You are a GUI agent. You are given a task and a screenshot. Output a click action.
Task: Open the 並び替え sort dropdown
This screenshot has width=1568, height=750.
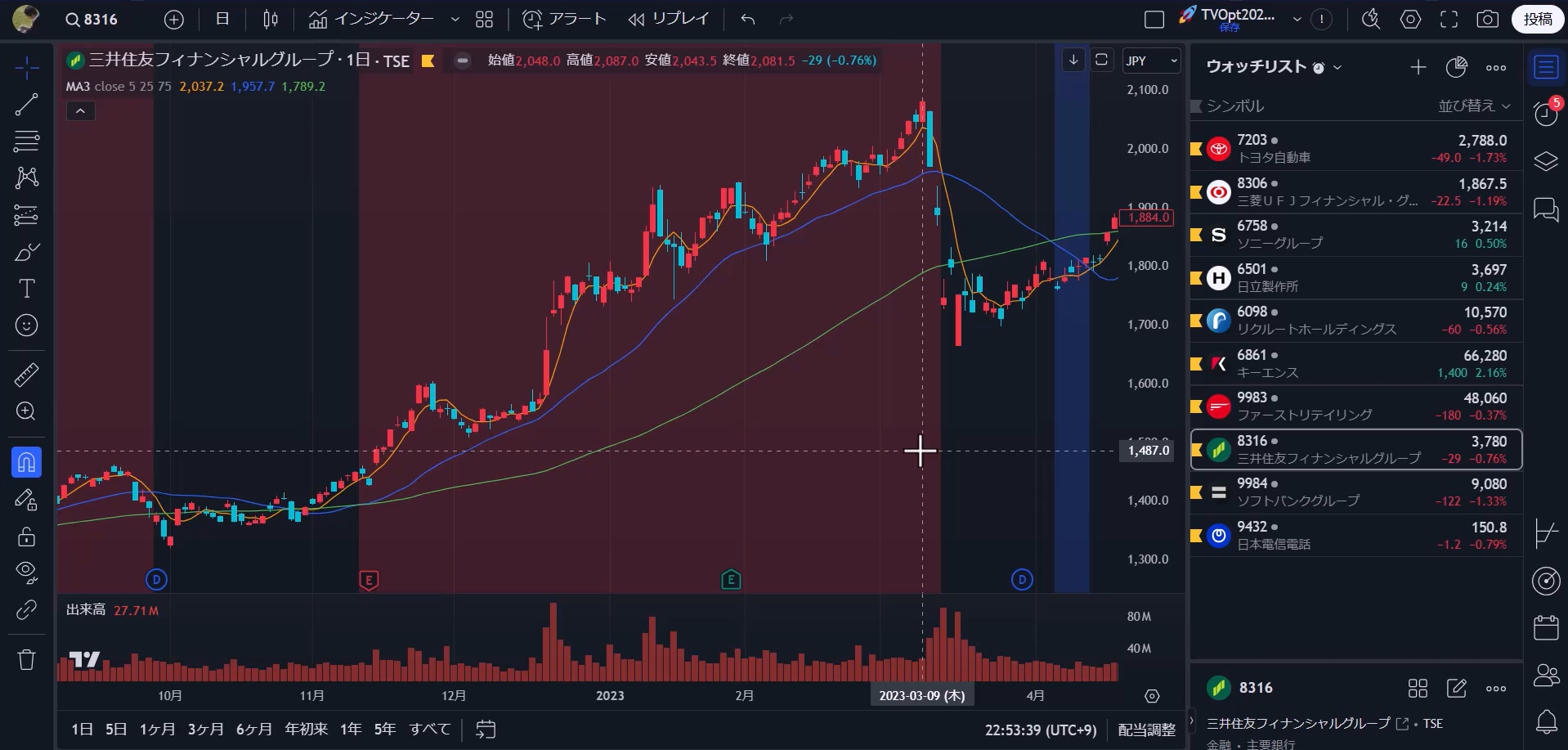coord(1474,106)
